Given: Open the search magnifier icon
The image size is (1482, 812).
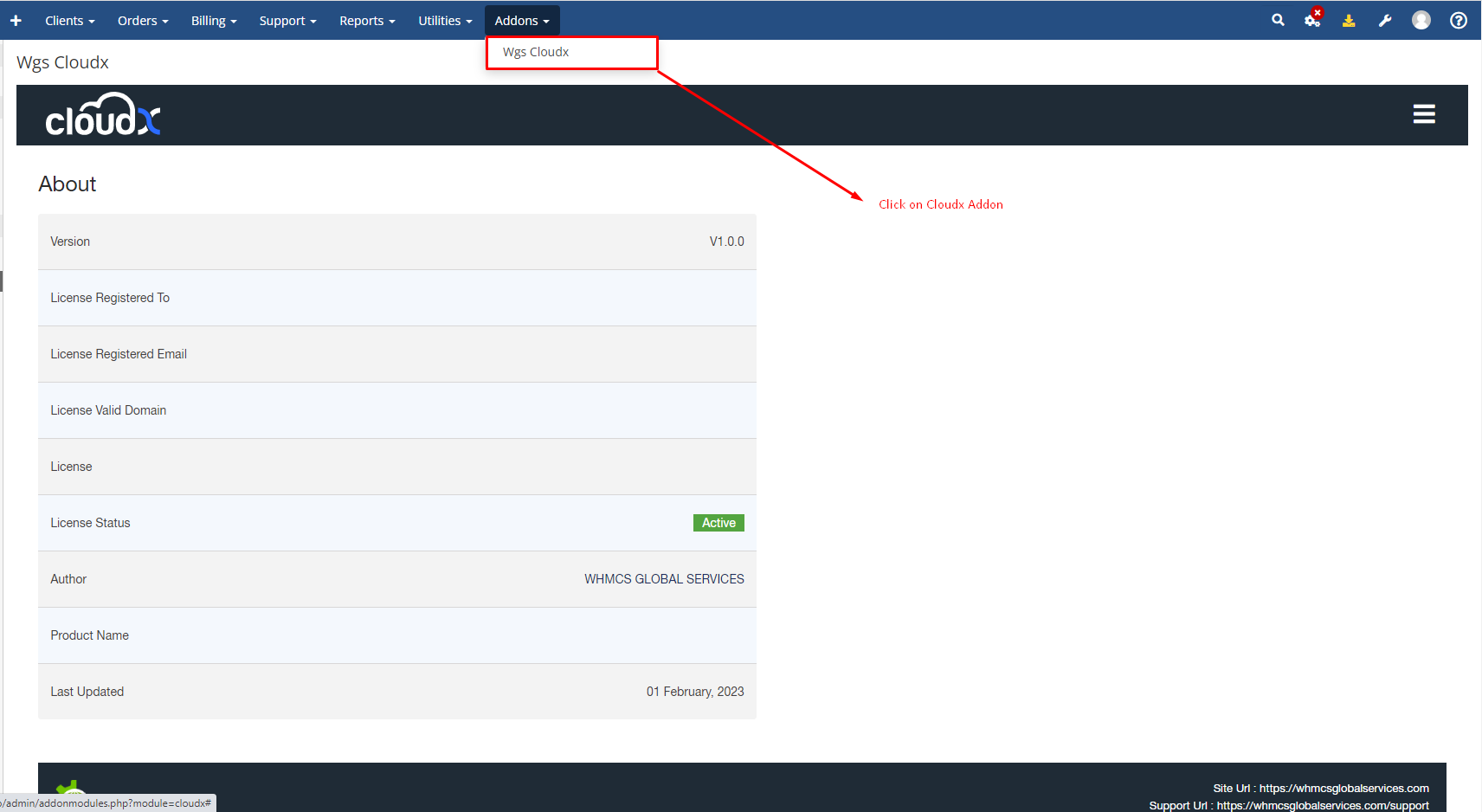Looking at the screenshot, I should (x=1278, y=20).
